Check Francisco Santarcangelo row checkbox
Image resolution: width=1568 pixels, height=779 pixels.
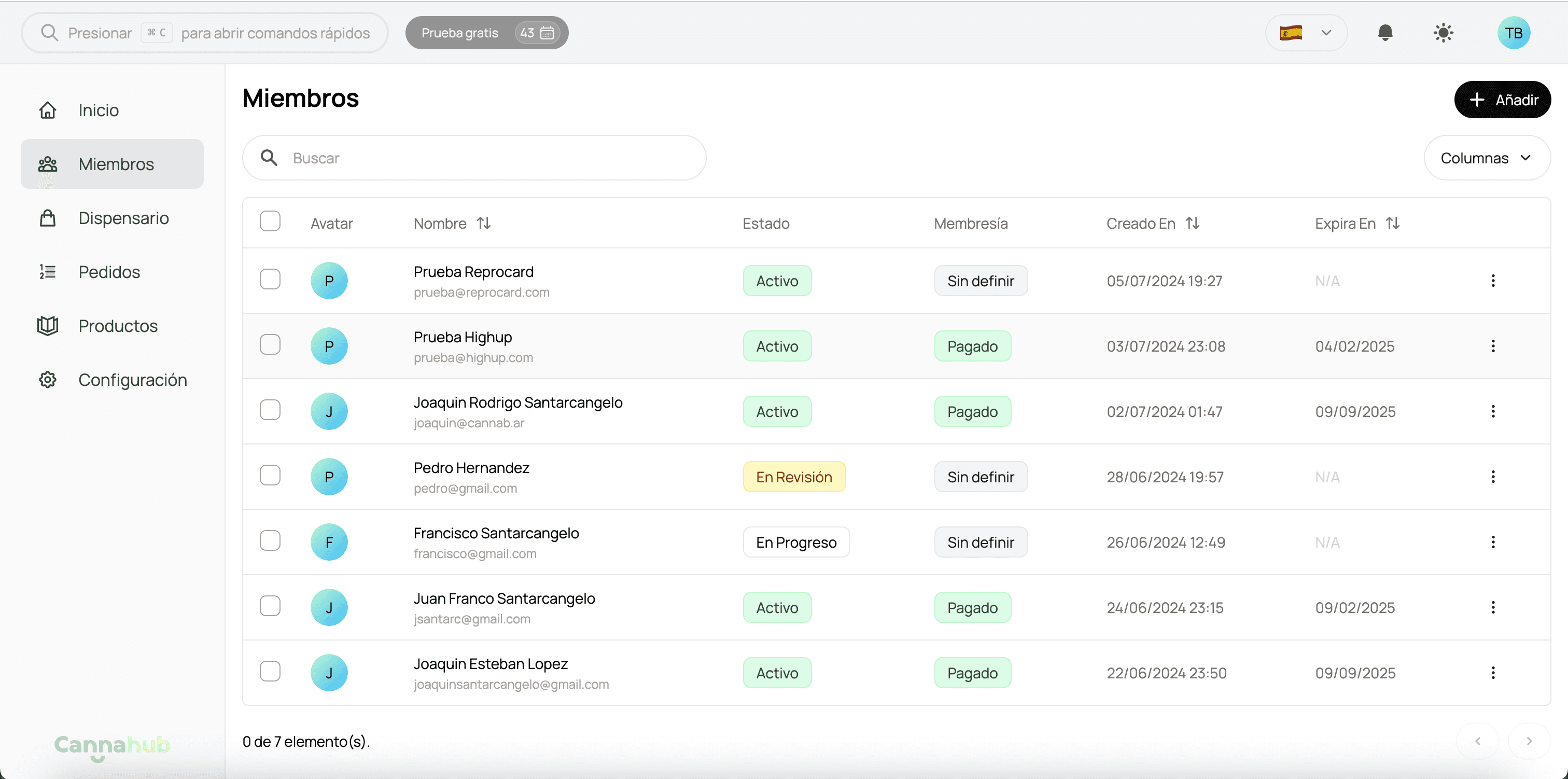(270, 541)
